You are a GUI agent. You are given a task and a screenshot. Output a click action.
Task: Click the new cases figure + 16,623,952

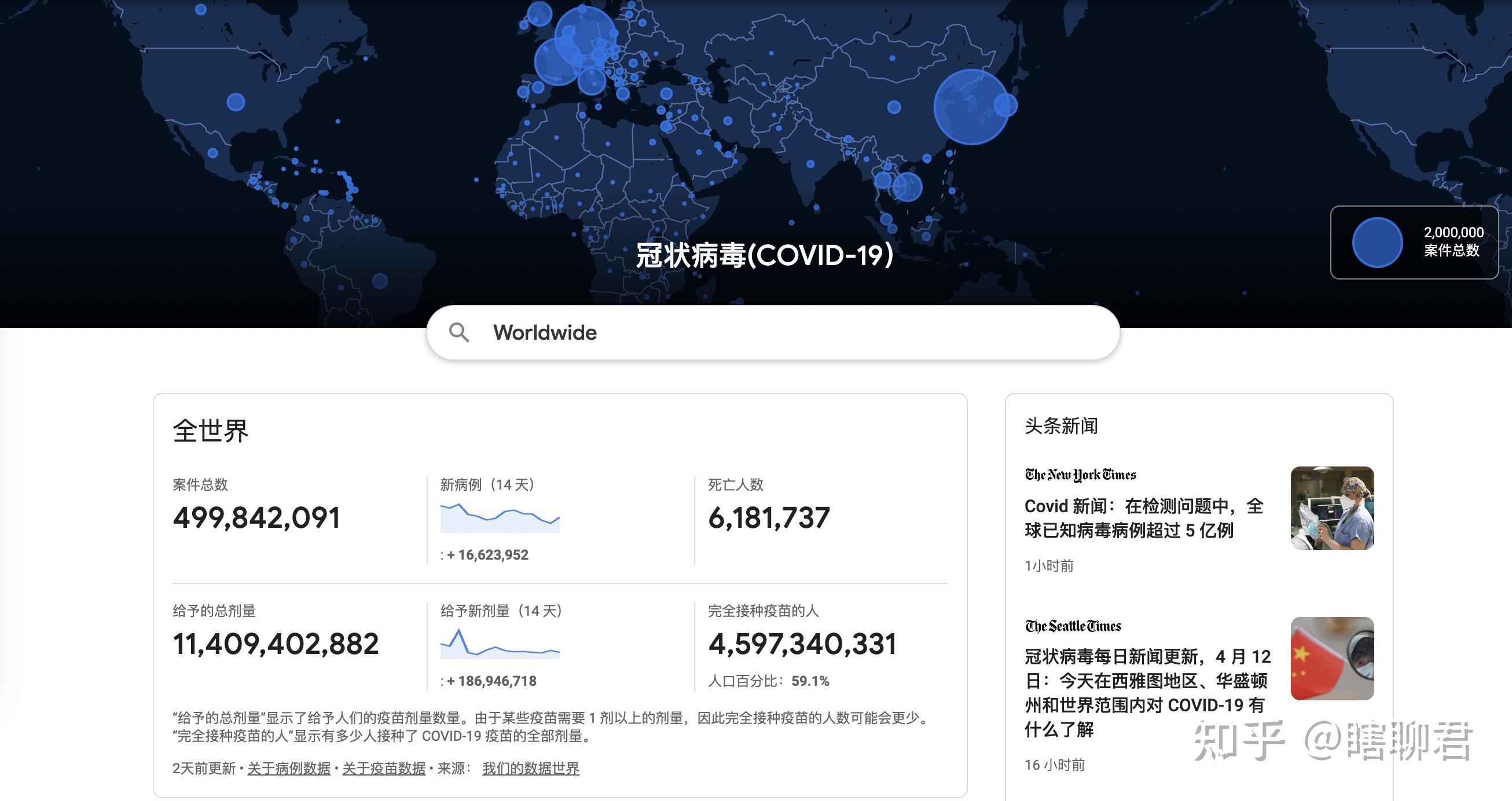[x=488, y=554]
